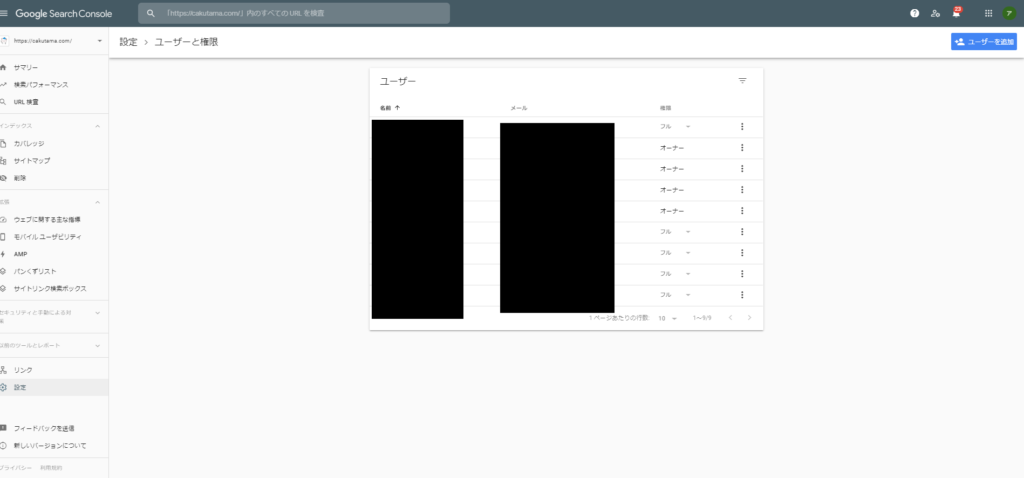This screenshot has height=478, width=1024.
Task: Open more options for last user row
Action: tap(743, 295)
